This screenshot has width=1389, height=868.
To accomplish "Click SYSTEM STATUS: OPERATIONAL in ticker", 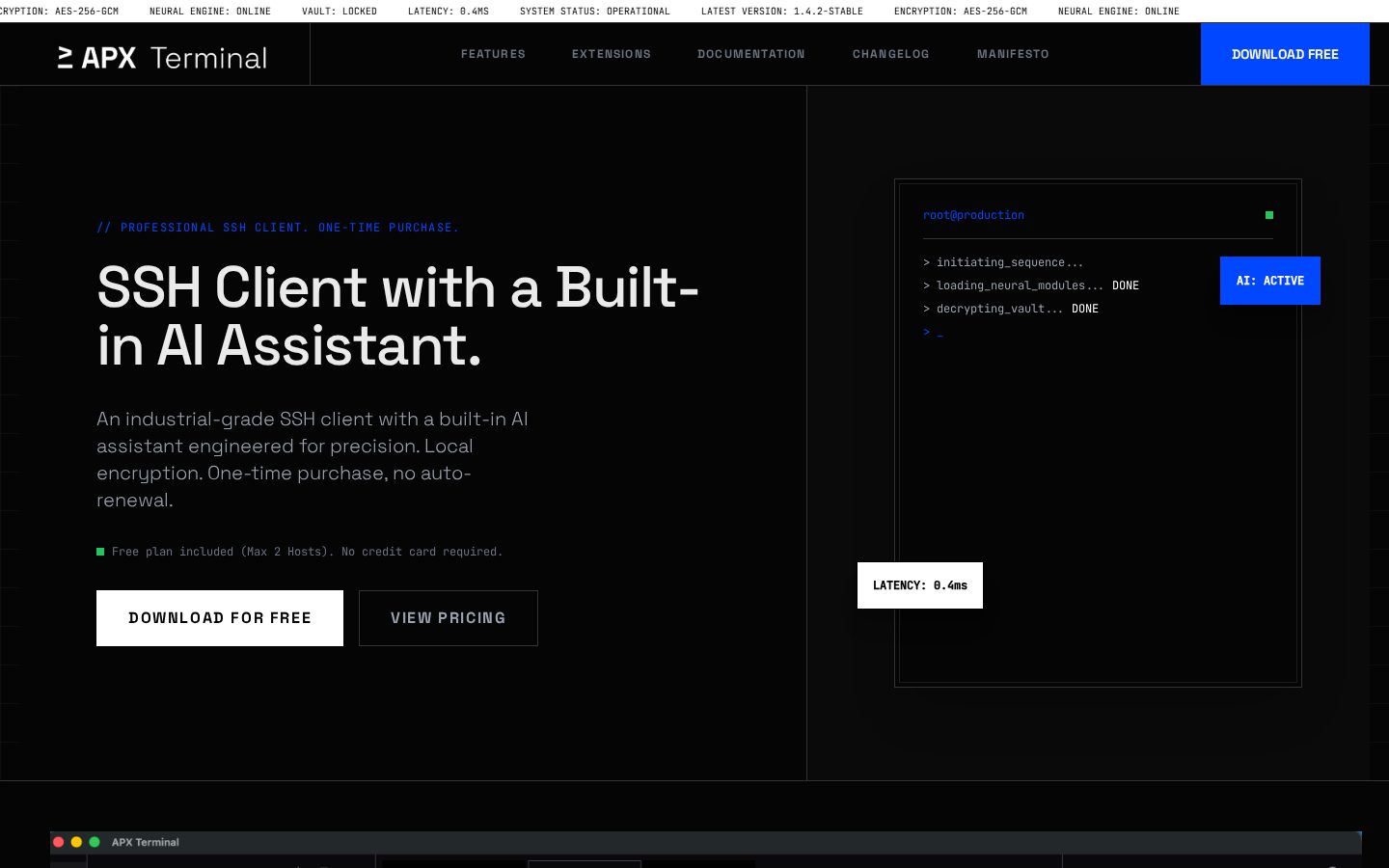I will (x=595, y=12).
